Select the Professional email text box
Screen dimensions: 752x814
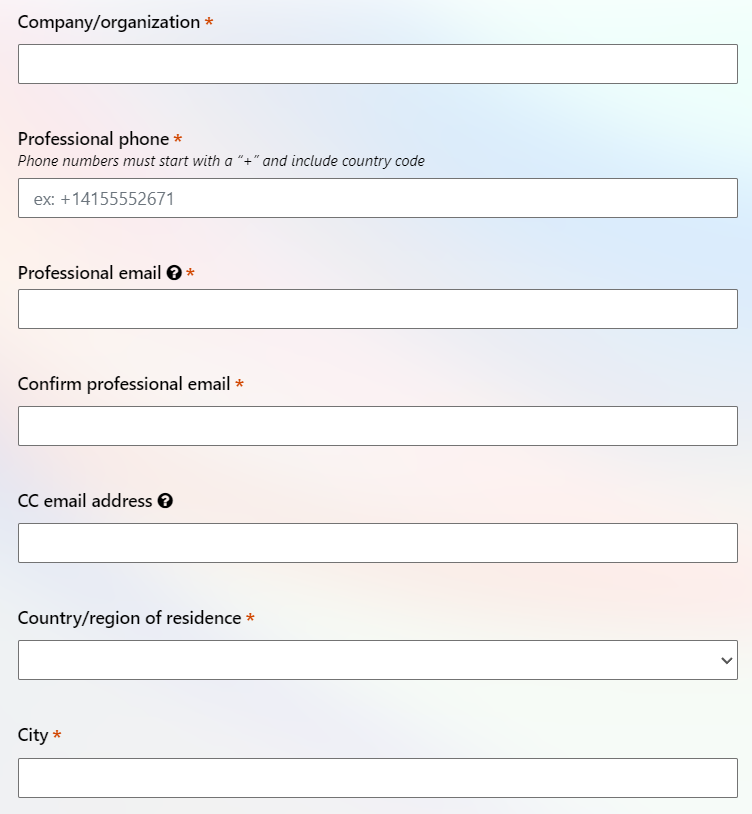point(378,309)
